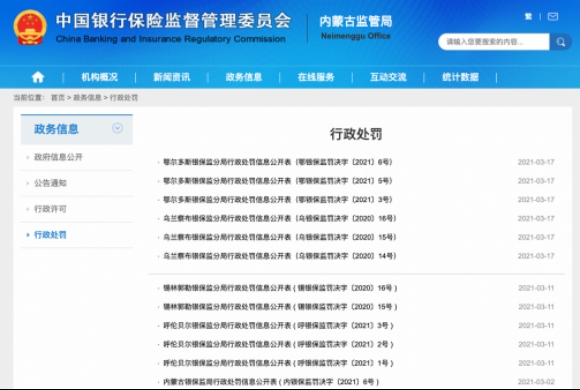Click the 中国银行保险监督管理委员会 title
The width and height of the screenshot is (580, 390).
173,21
